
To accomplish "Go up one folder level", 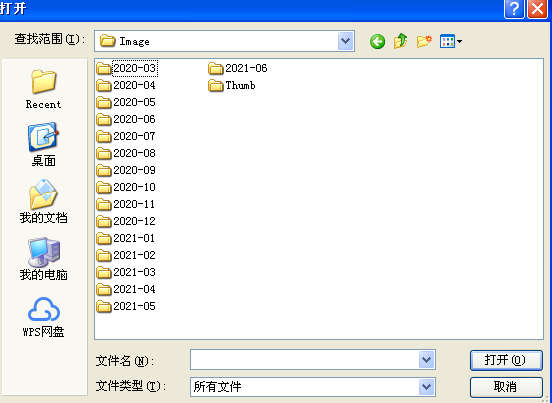I will [x=401, y=42].
